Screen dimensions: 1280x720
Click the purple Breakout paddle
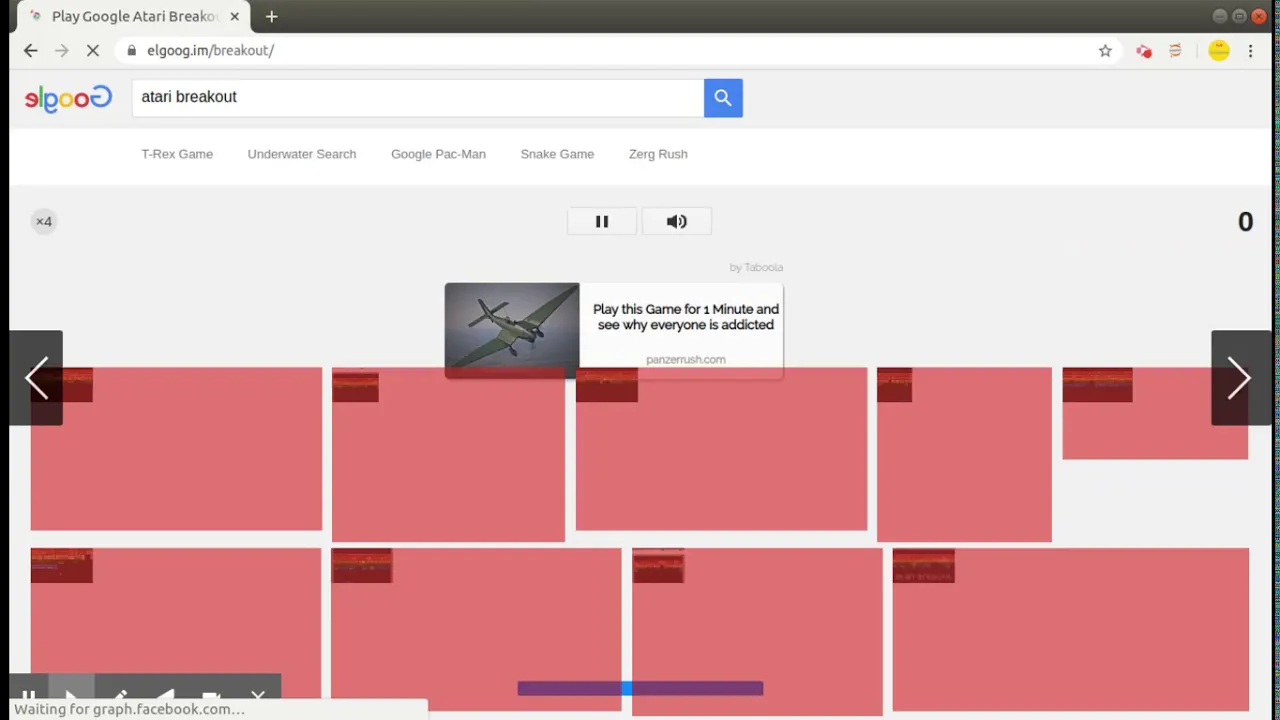[640, 688]
